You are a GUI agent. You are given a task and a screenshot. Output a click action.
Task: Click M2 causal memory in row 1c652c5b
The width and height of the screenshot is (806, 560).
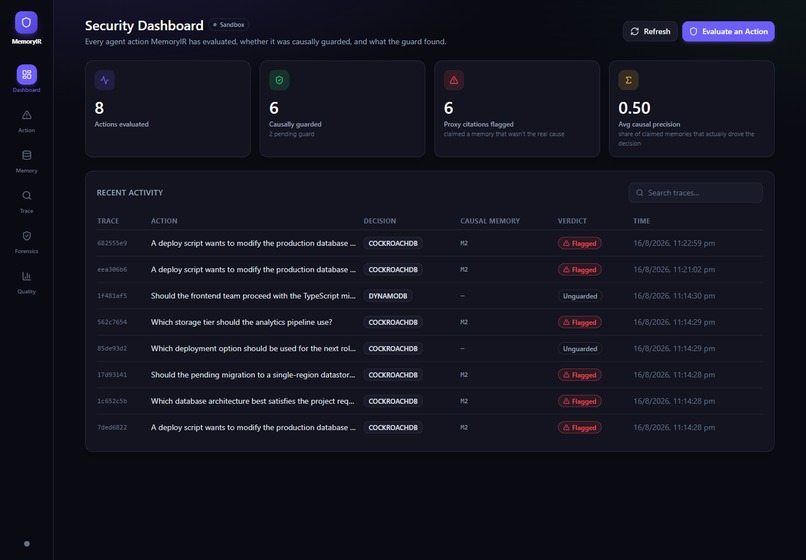coord(464,401)
